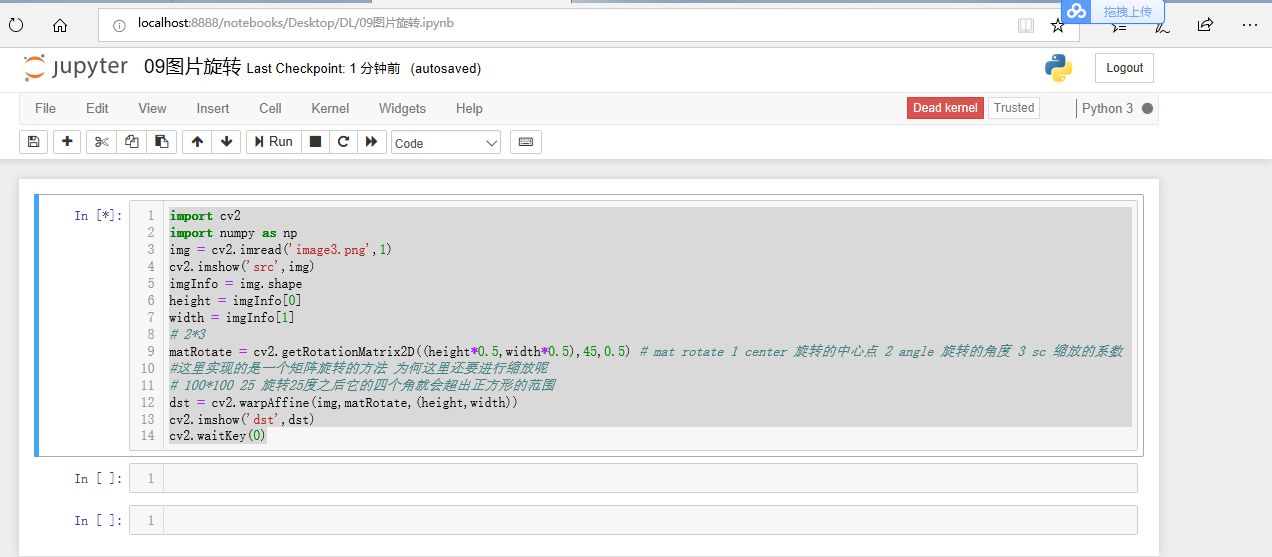Click the Python 3 kernel name
Viewport: 1272px width, 557px height.
tap(1108, 108)
